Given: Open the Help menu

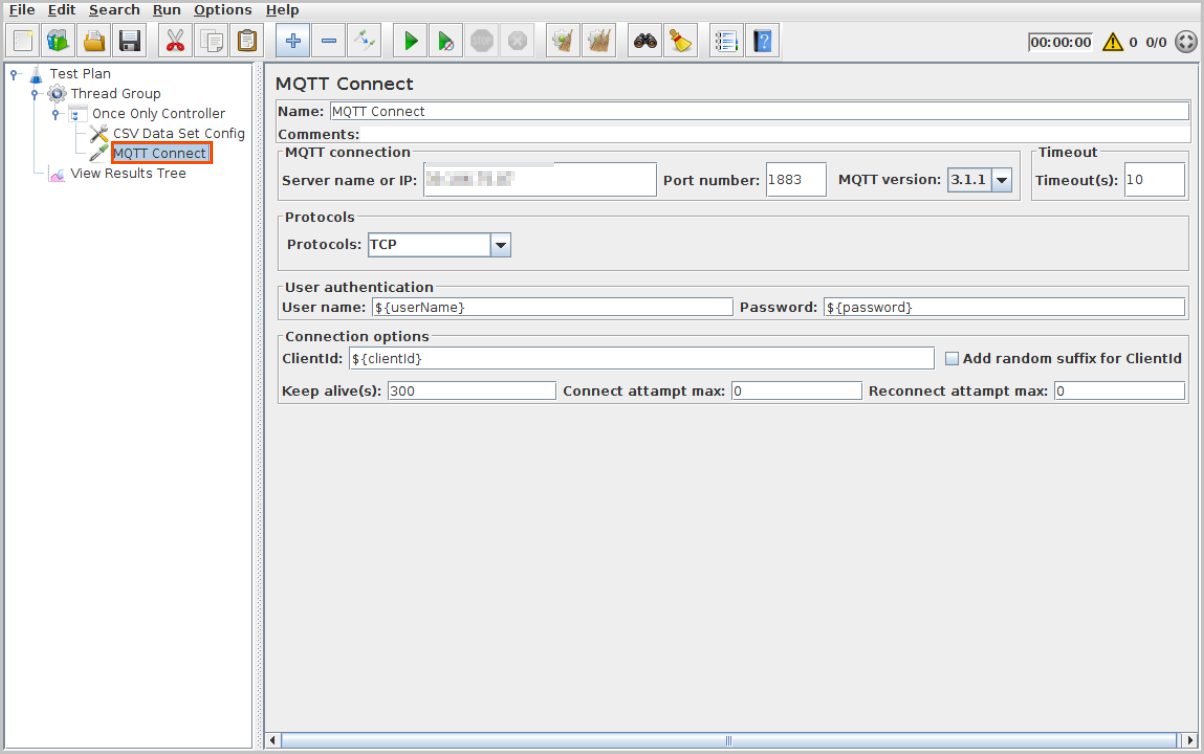Looking at the screenshot, I should tap(282, 10).
